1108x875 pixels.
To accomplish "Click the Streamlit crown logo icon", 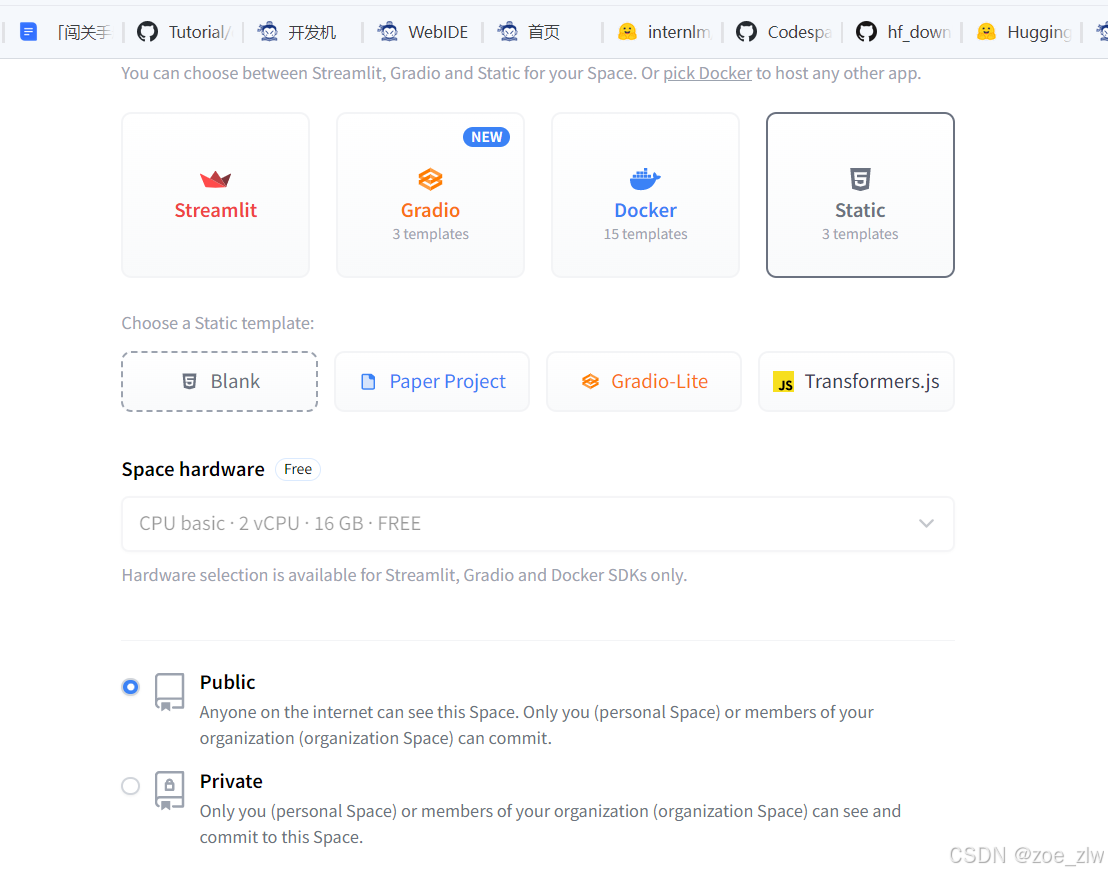I will tap(216, 180).
